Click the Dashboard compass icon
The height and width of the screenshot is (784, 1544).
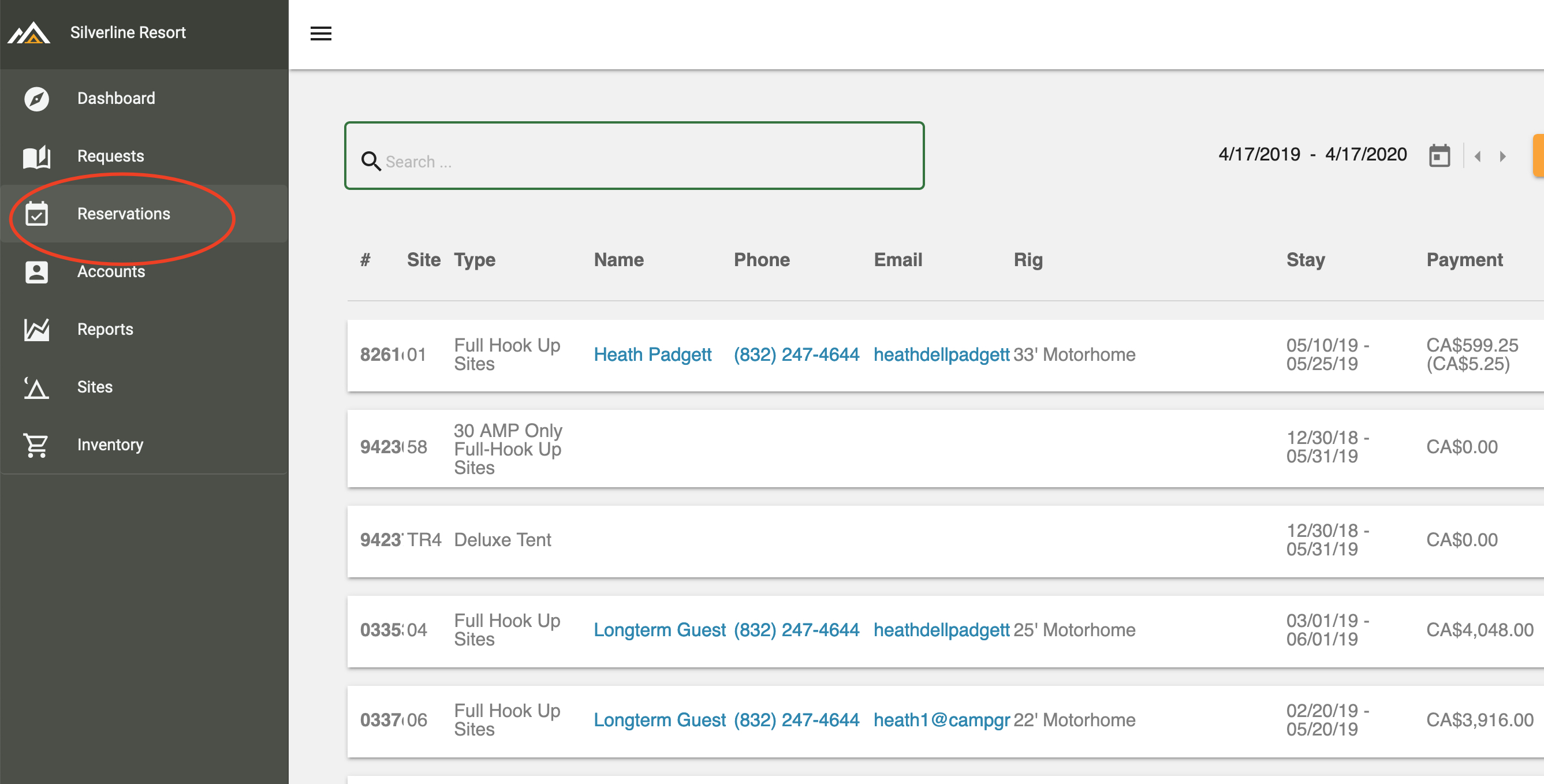pyautogui.click(x=36, y=99)
